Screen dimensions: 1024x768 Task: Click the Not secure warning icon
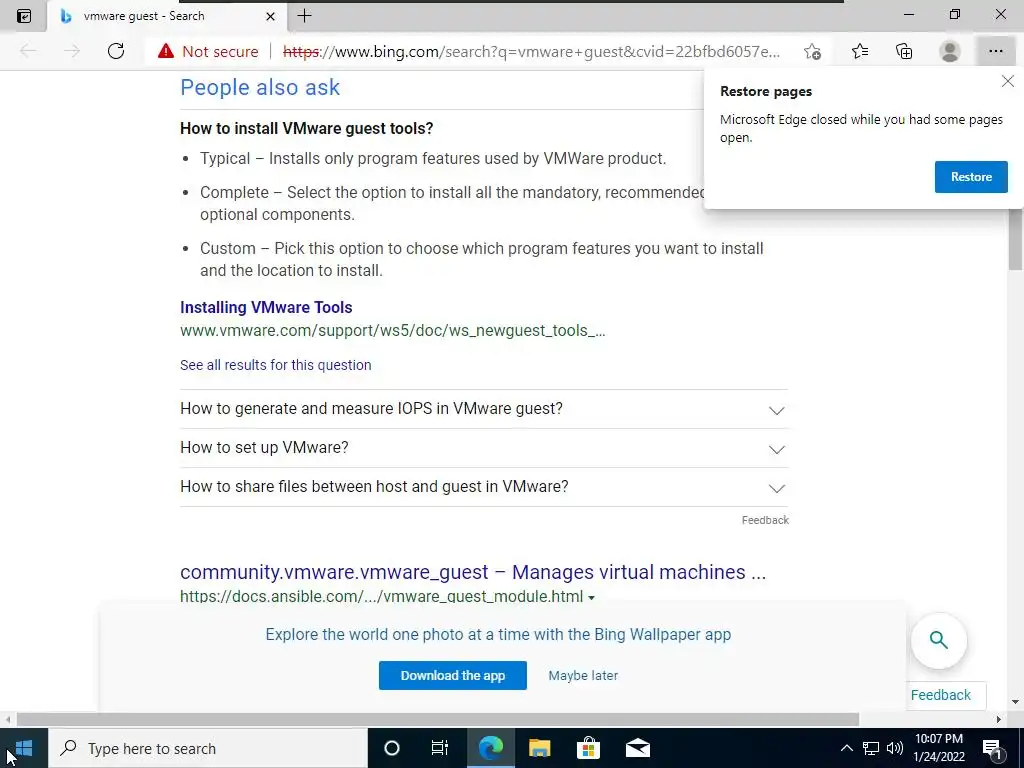[x=166, y=51]
